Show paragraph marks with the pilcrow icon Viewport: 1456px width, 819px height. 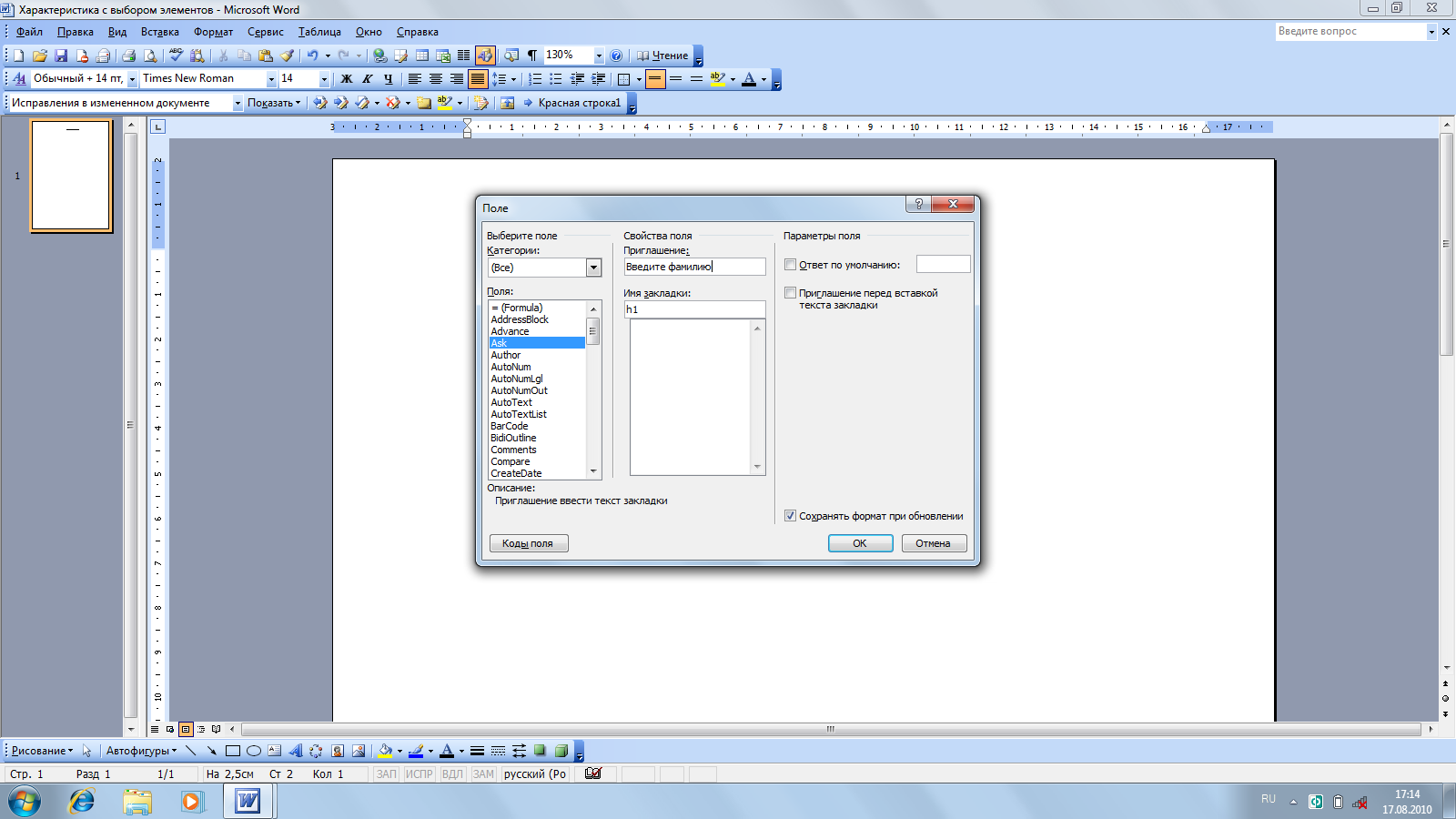pyautogui.click(x=532, y=56)
